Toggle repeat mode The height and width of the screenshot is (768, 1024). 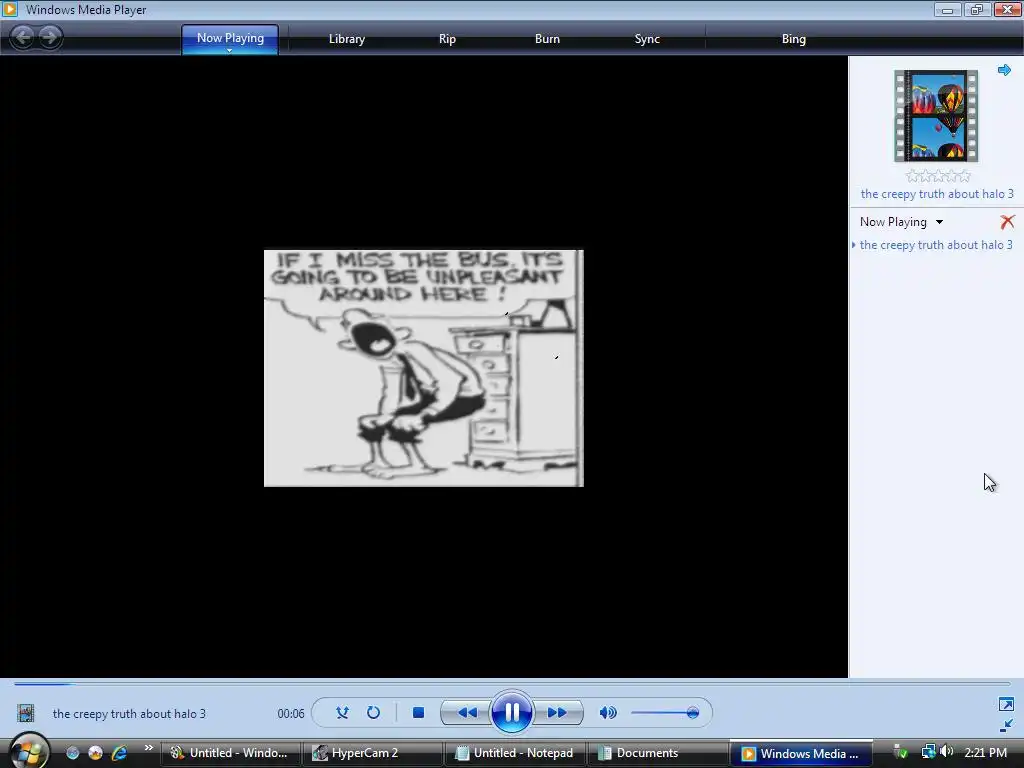tap(373, 712)
